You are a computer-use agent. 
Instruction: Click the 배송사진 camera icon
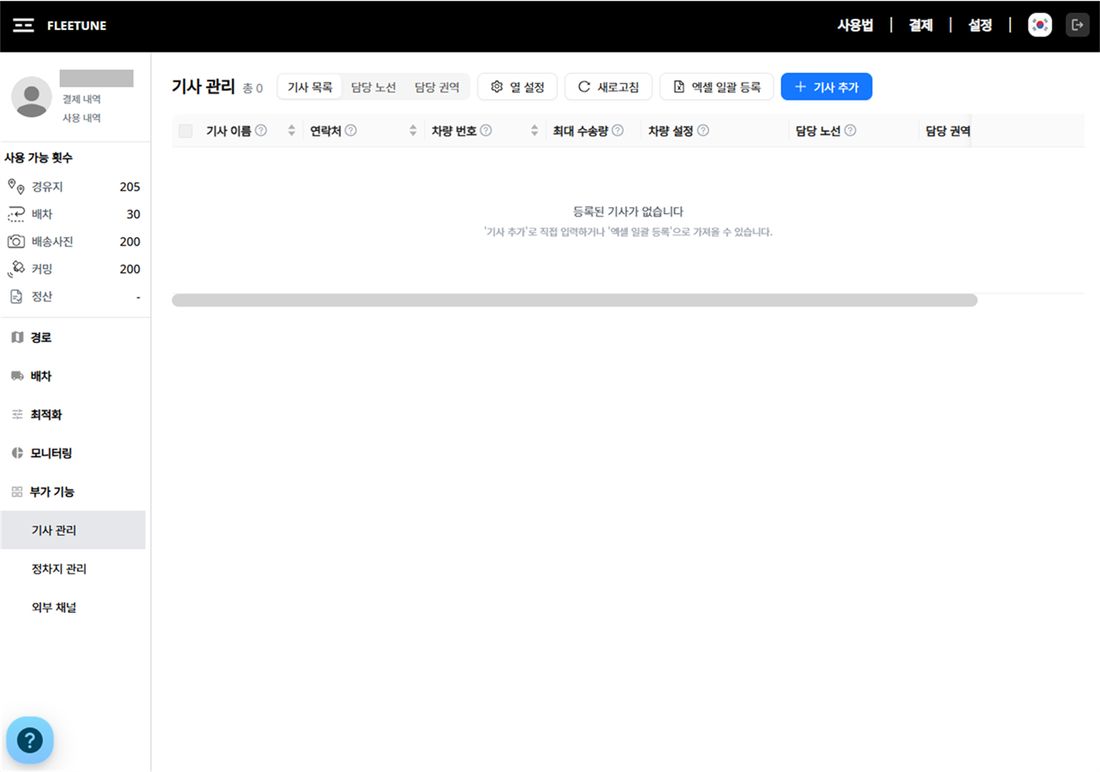16,241
